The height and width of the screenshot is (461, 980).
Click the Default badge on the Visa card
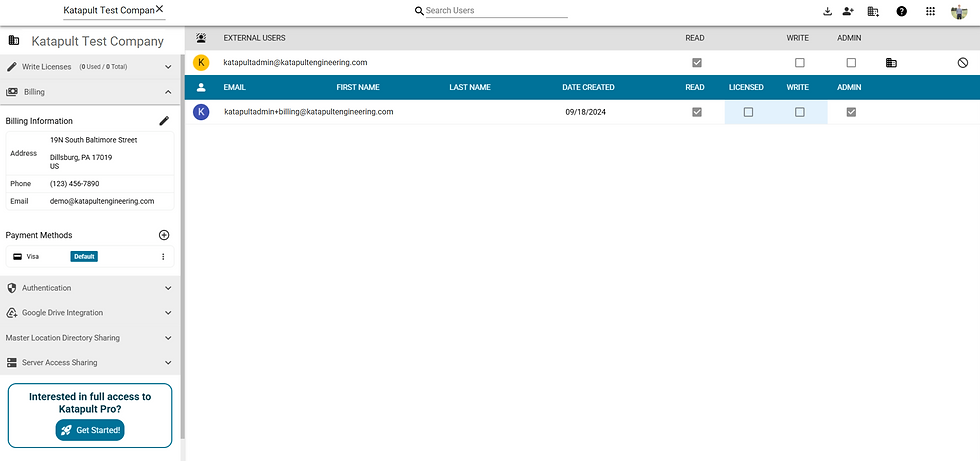tap(84, 257)
